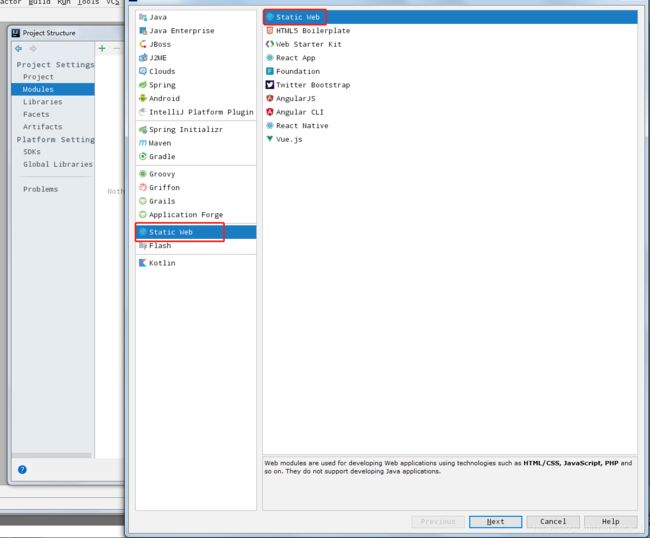Pick the Angular CLI icon
Viewport: 650px width, 538px height.
(270, 112)
